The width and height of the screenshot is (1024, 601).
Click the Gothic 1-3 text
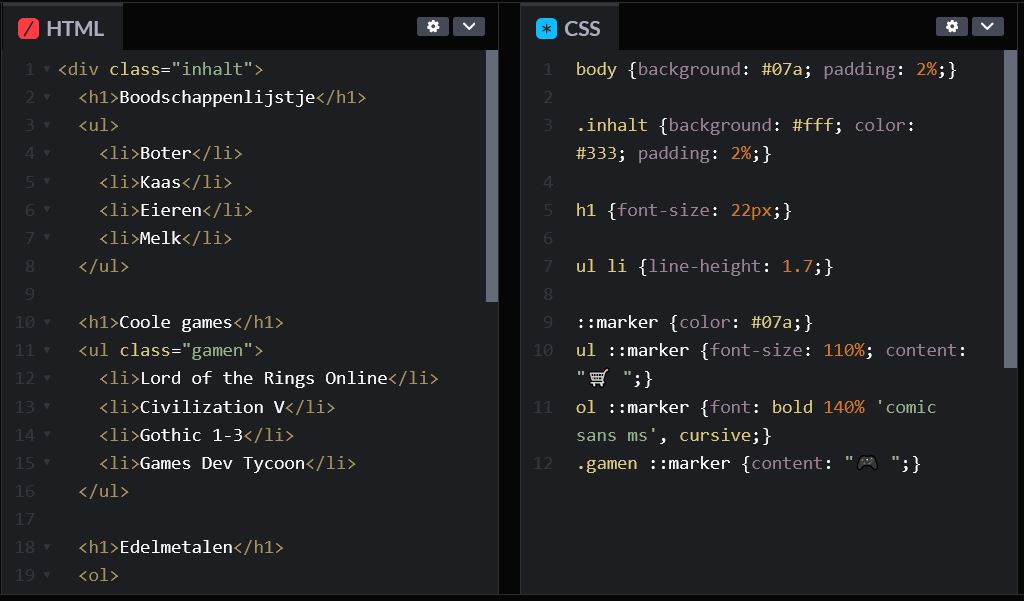[x=191, y=434]
